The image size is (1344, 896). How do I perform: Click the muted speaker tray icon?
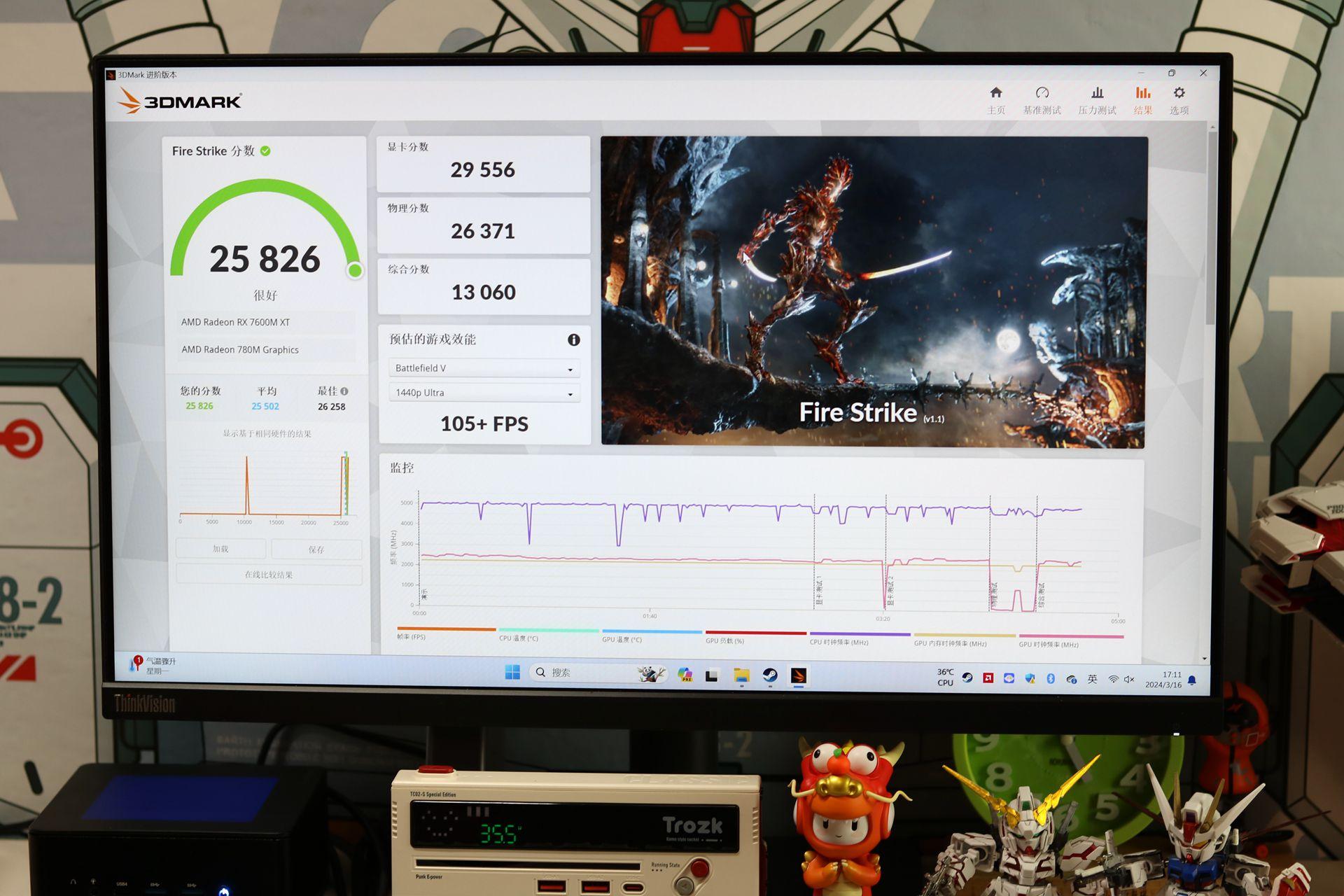[x=1129, y=679]
